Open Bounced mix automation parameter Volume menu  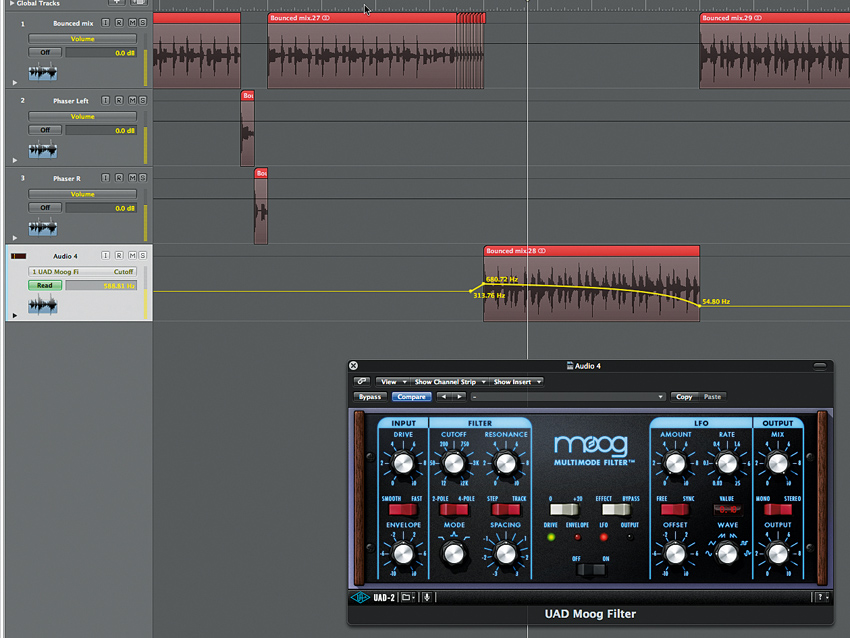(x=82, y=38)
